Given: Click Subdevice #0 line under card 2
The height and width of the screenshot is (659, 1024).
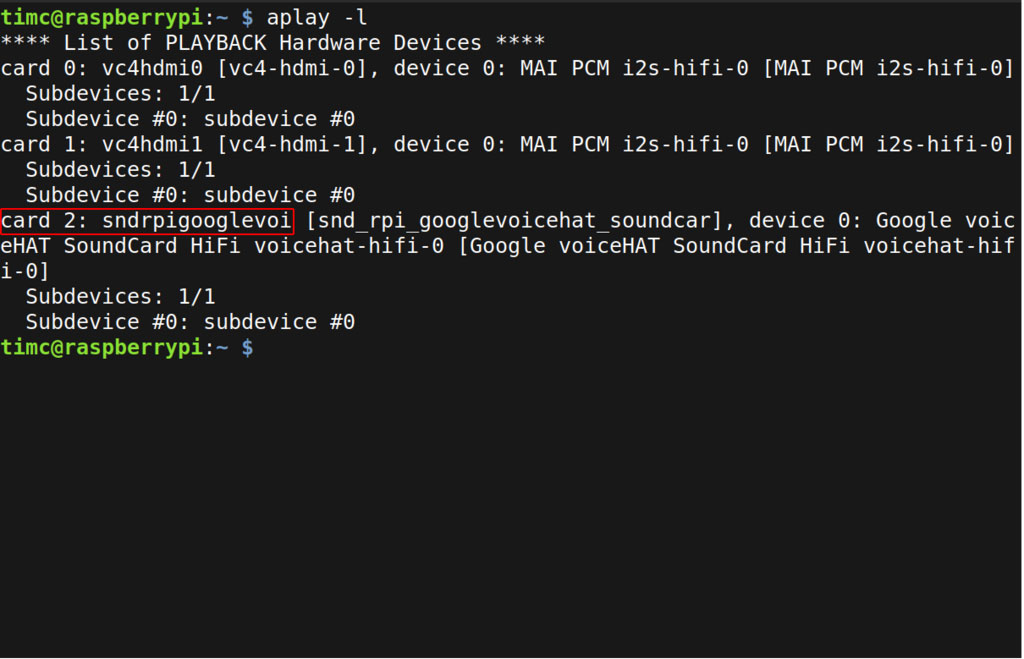Looking at the screenshot, I should [190, 322].
